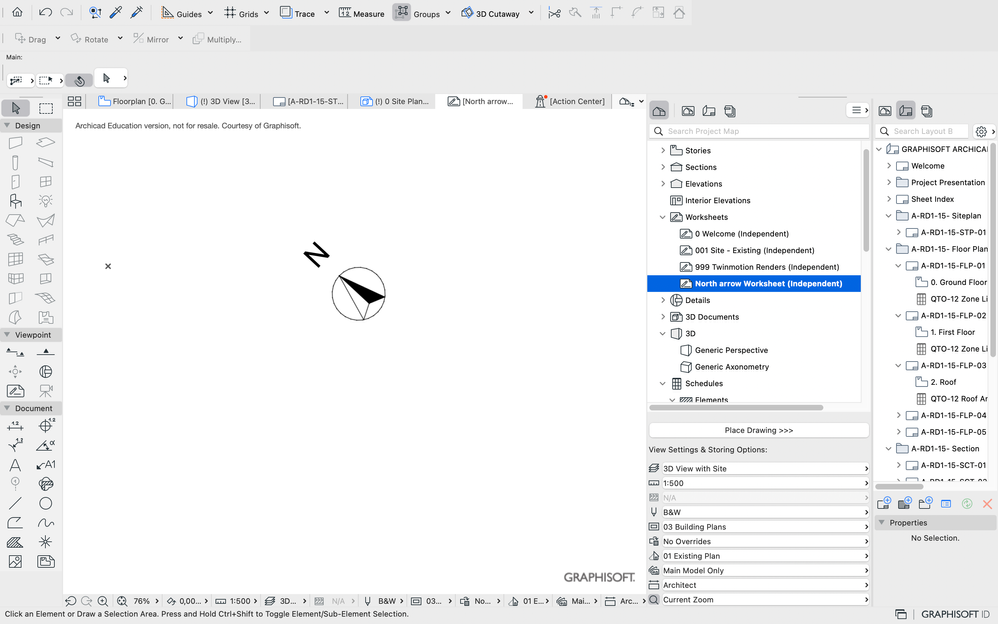Click the Rotate command
Viewport: 998px width, 624px height.
pos(90,39)
